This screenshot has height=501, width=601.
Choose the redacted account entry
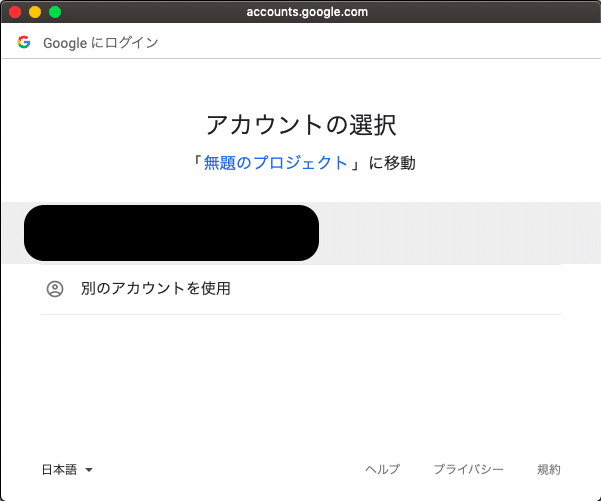[171, 233]
